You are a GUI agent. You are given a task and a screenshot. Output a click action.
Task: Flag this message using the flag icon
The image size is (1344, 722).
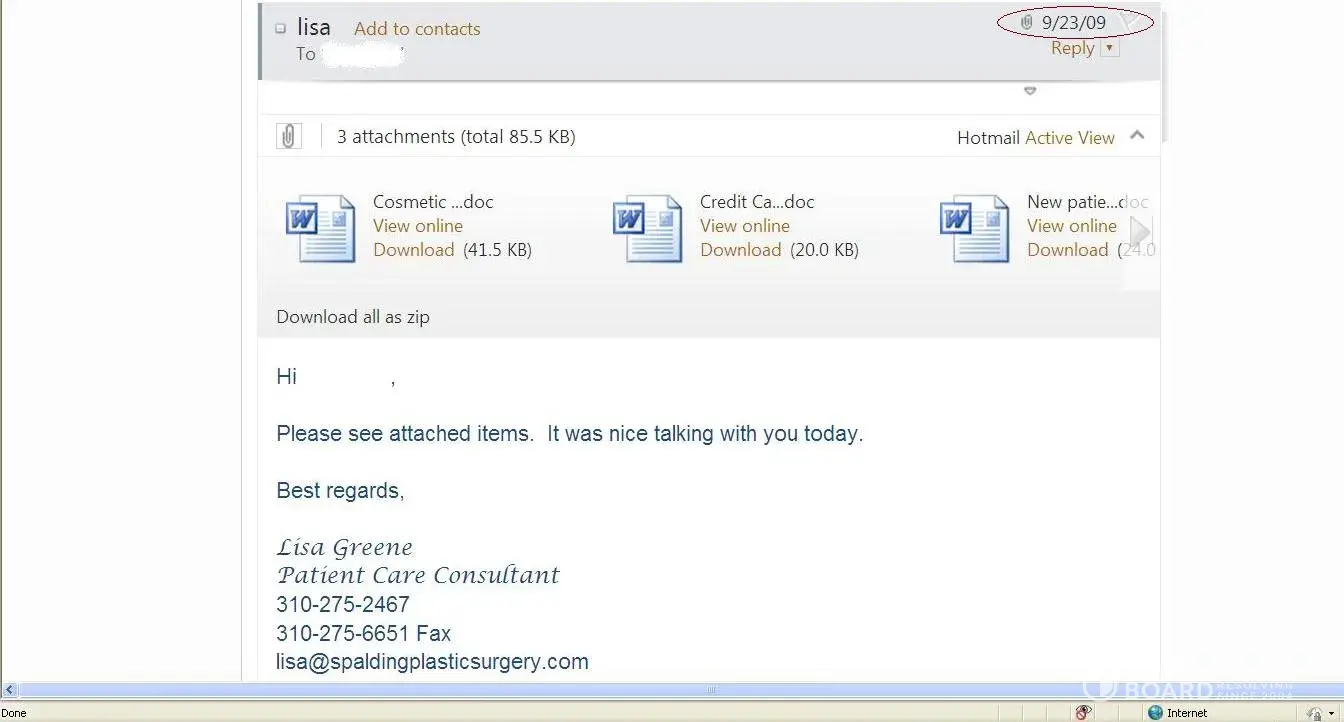[x=1131, y=20]
